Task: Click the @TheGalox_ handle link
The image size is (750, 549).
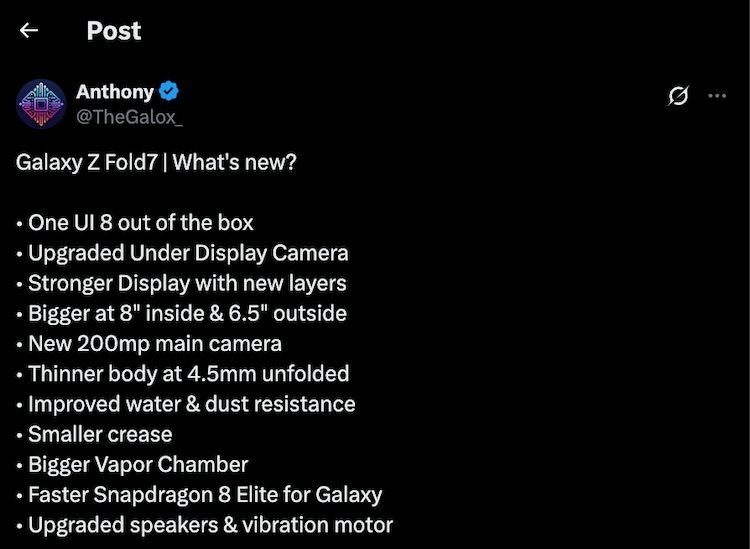Action: point(129,116)
